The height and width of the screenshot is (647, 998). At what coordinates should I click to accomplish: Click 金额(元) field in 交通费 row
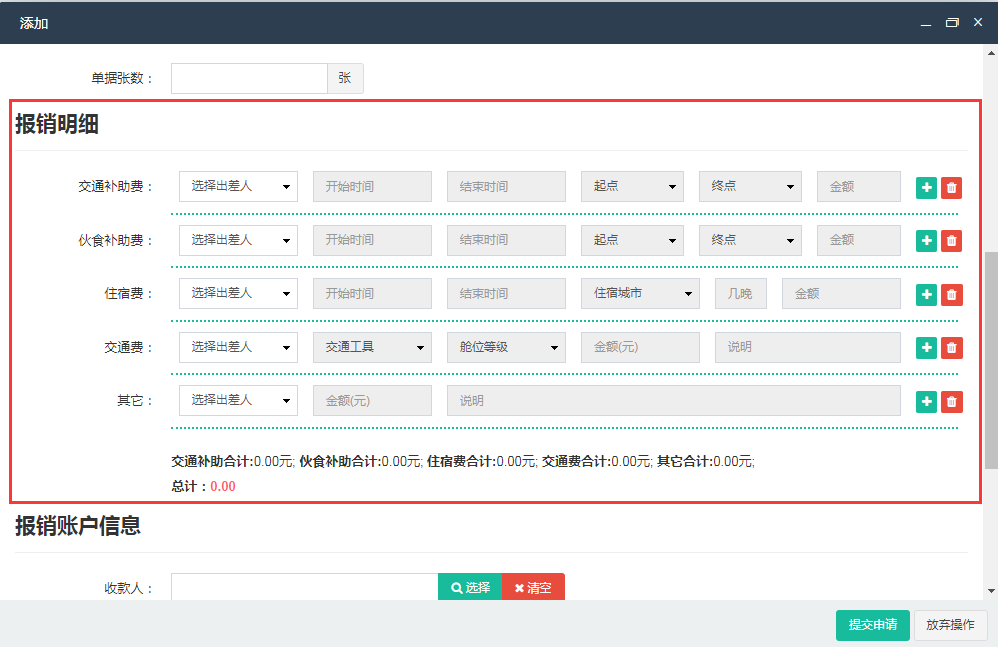click(x=640, y=347)
